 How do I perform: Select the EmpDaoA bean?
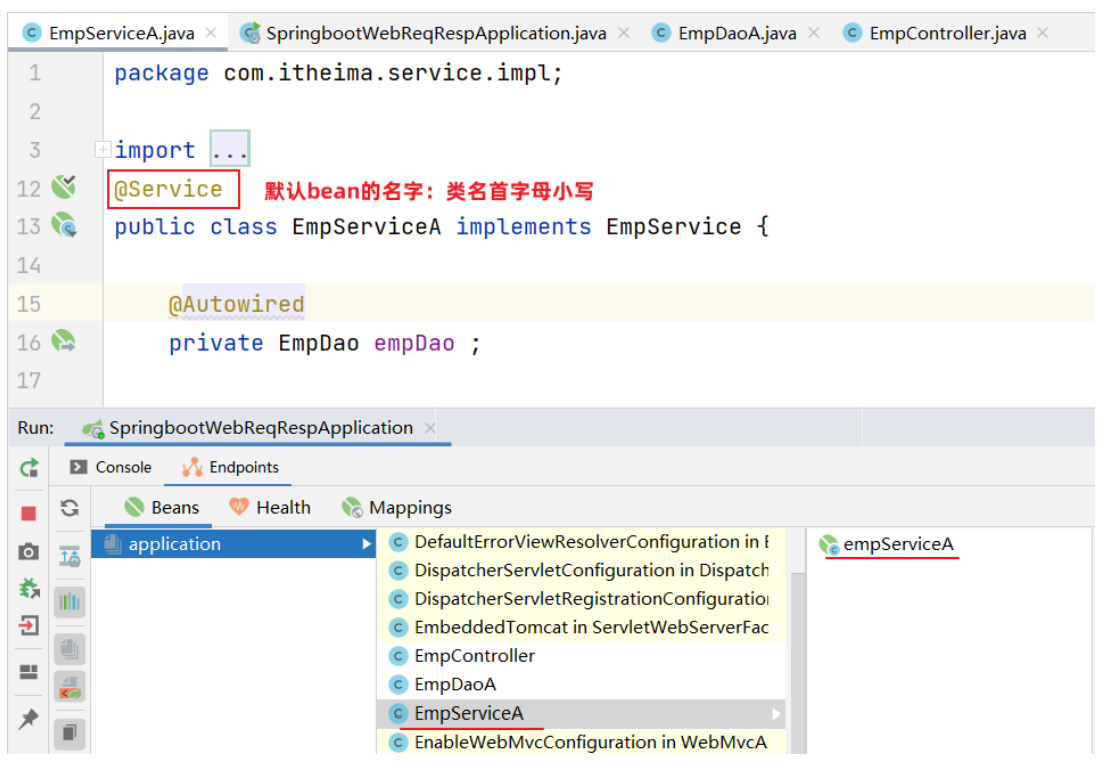click(581, 684)
